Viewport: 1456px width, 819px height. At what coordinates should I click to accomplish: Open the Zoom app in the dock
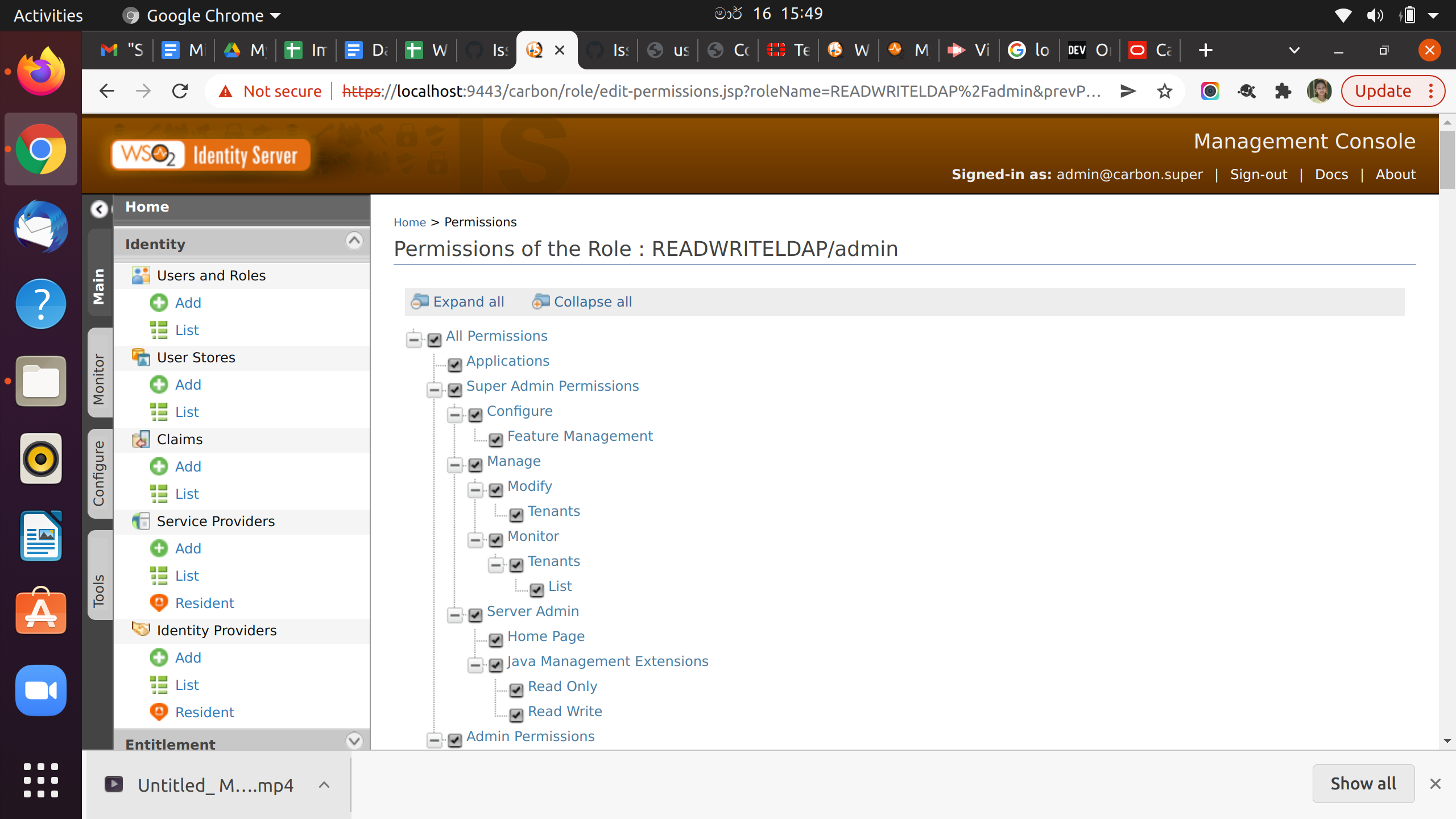click(x=40, y=690)
